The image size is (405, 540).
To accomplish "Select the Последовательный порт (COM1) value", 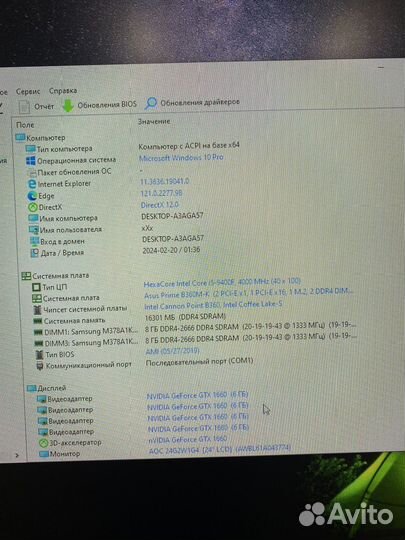I will [x=199, y=362].
